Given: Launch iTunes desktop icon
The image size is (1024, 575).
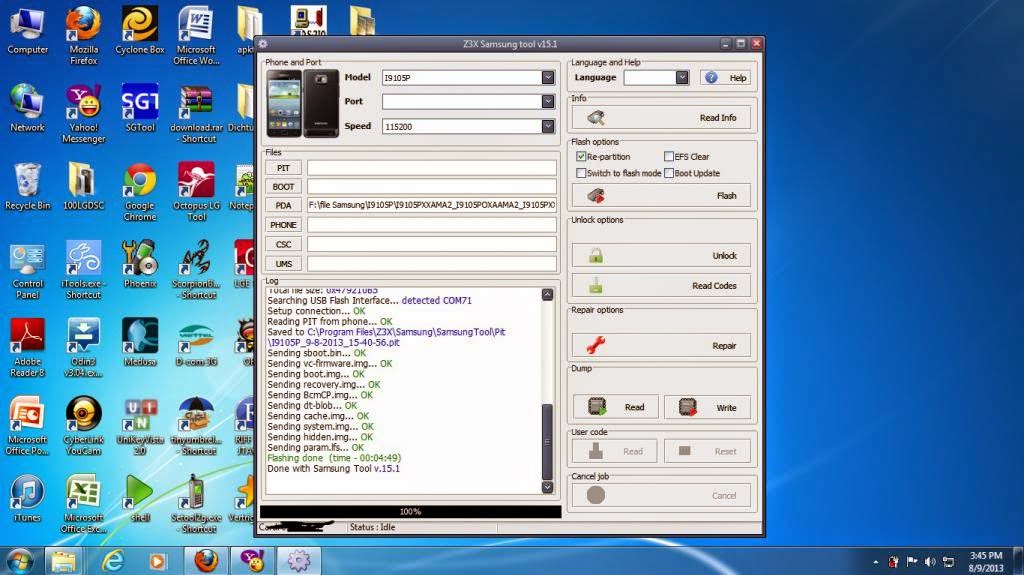Looking at the screenshot, I should tap(27, 497).
